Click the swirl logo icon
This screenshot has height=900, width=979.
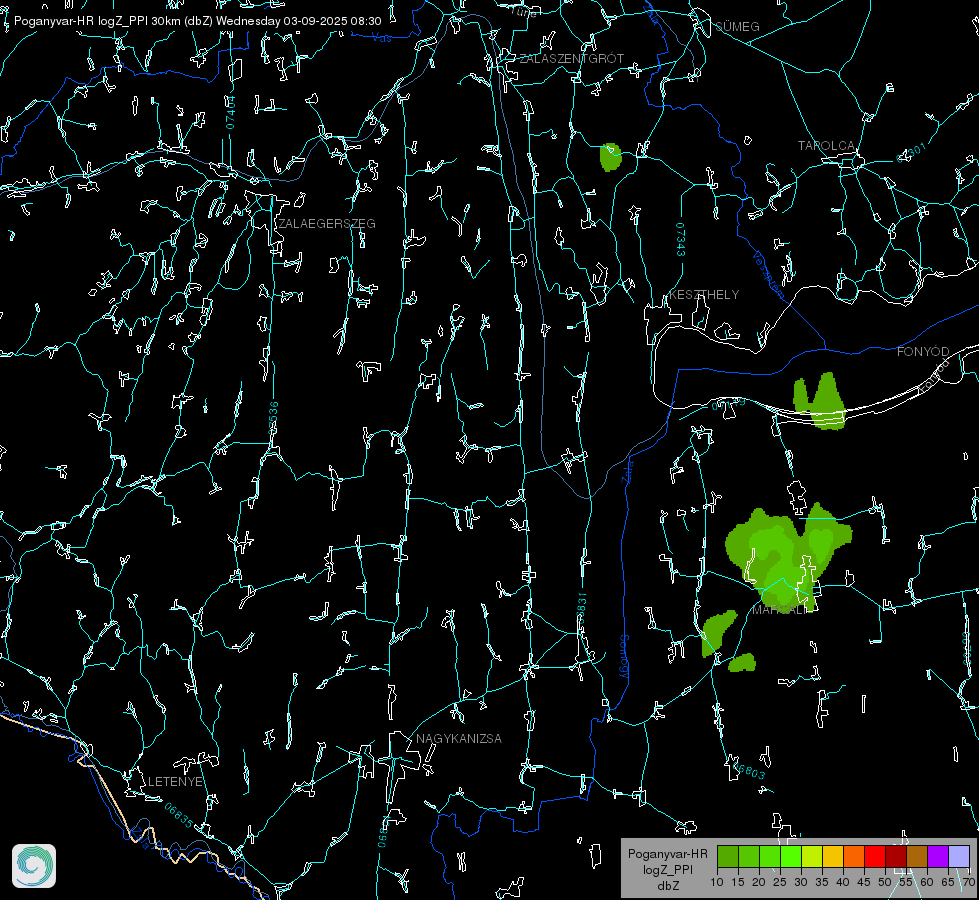[34, 866]
